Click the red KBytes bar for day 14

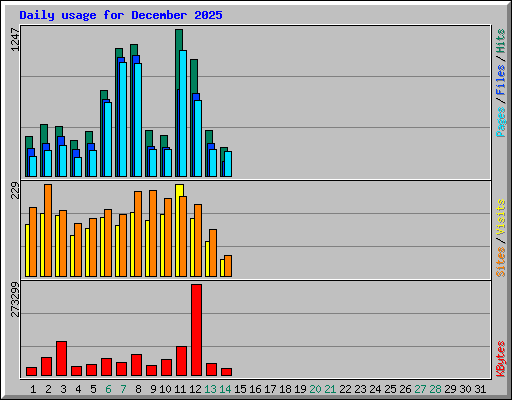pyautogui.click(x=226, y=372)
